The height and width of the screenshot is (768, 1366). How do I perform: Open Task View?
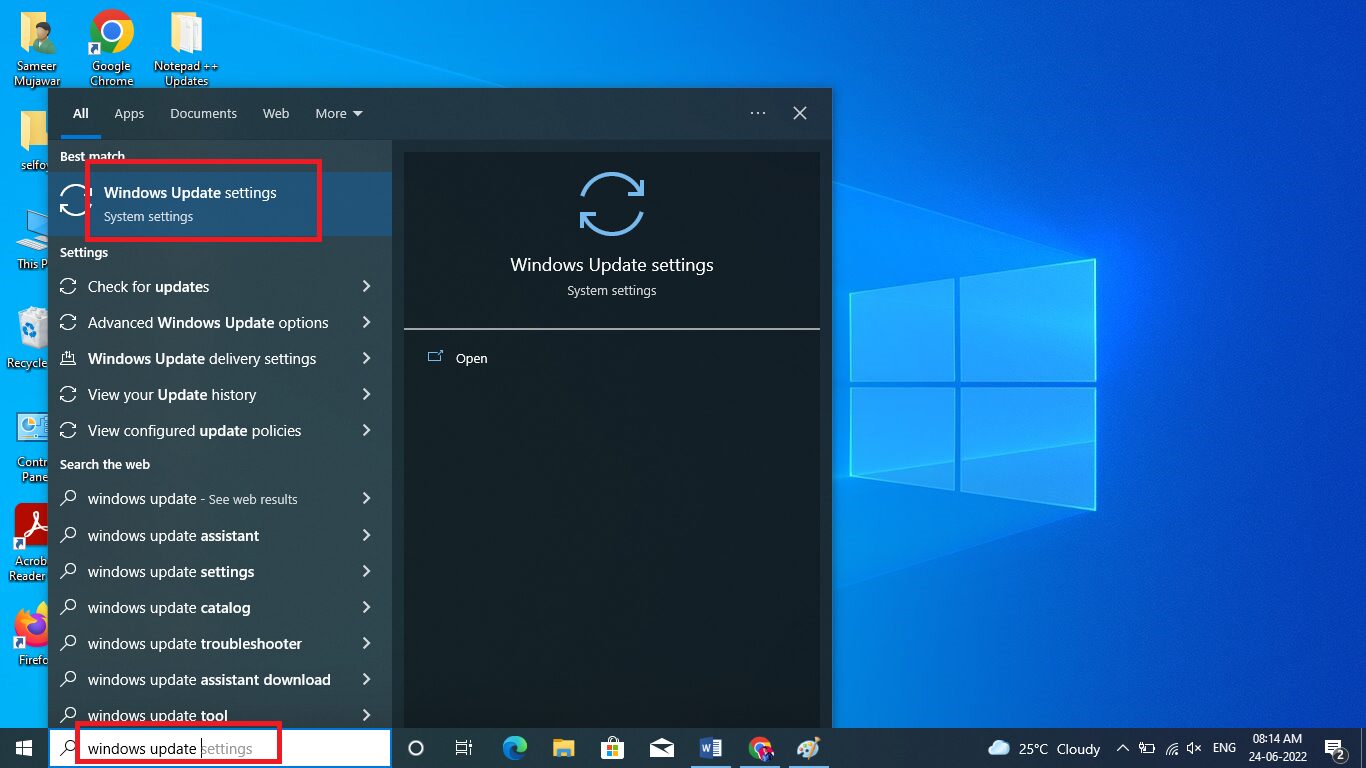[464, 748]
